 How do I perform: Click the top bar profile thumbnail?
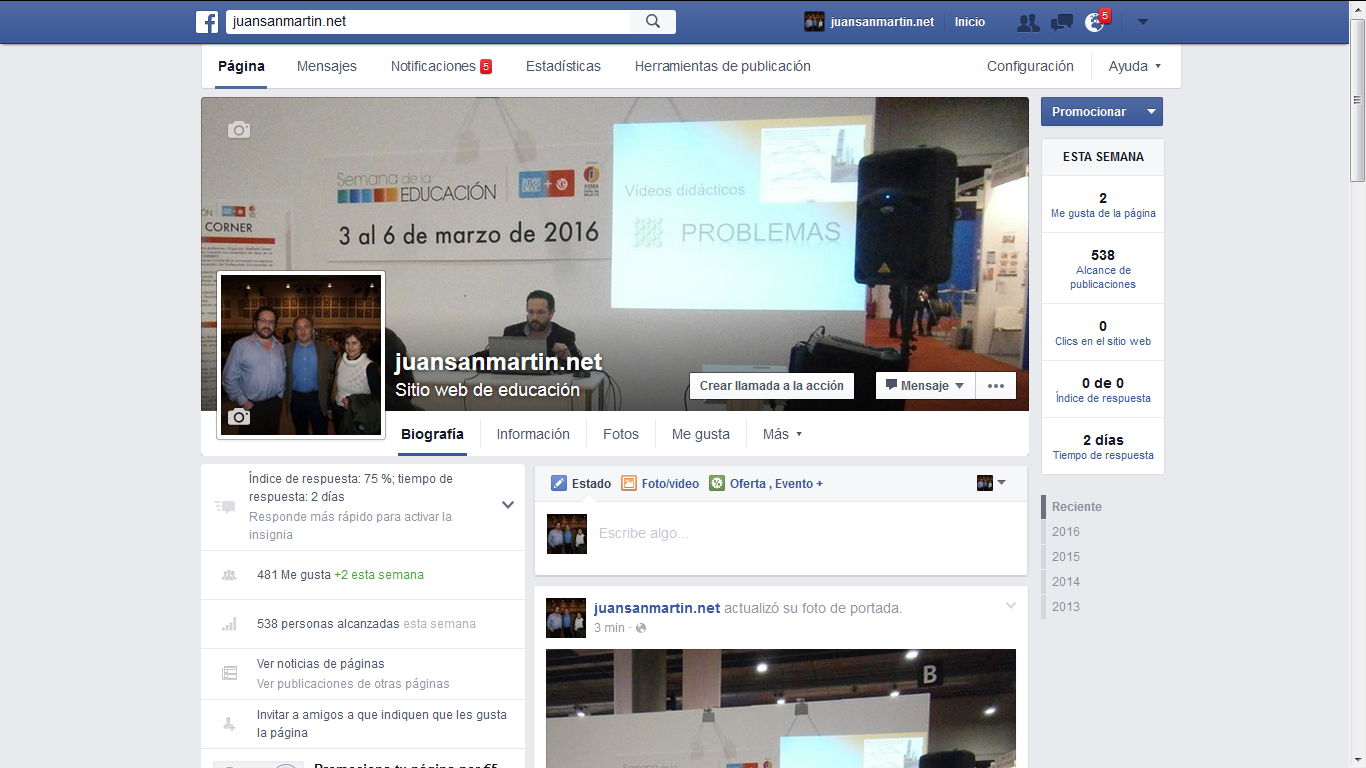814,22
